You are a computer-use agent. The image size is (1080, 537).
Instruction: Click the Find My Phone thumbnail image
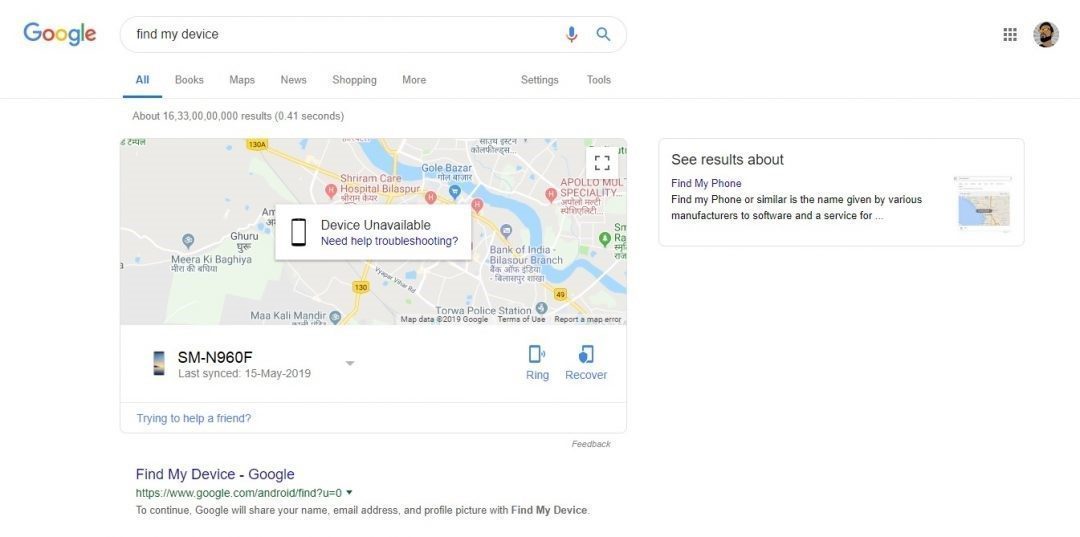click(x=983, y=203)
